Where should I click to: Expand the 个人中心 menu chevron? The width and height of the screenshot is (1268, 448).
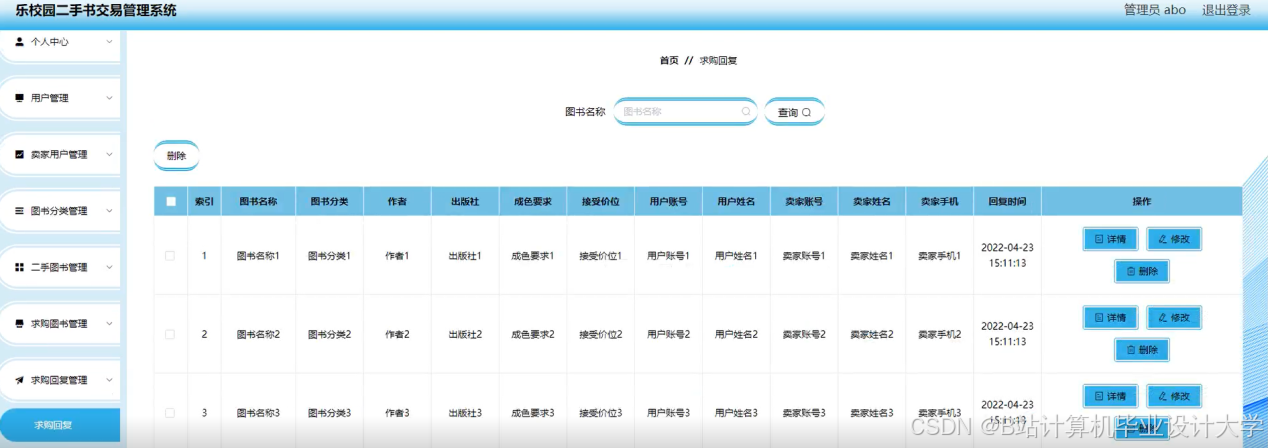(109, 42)
